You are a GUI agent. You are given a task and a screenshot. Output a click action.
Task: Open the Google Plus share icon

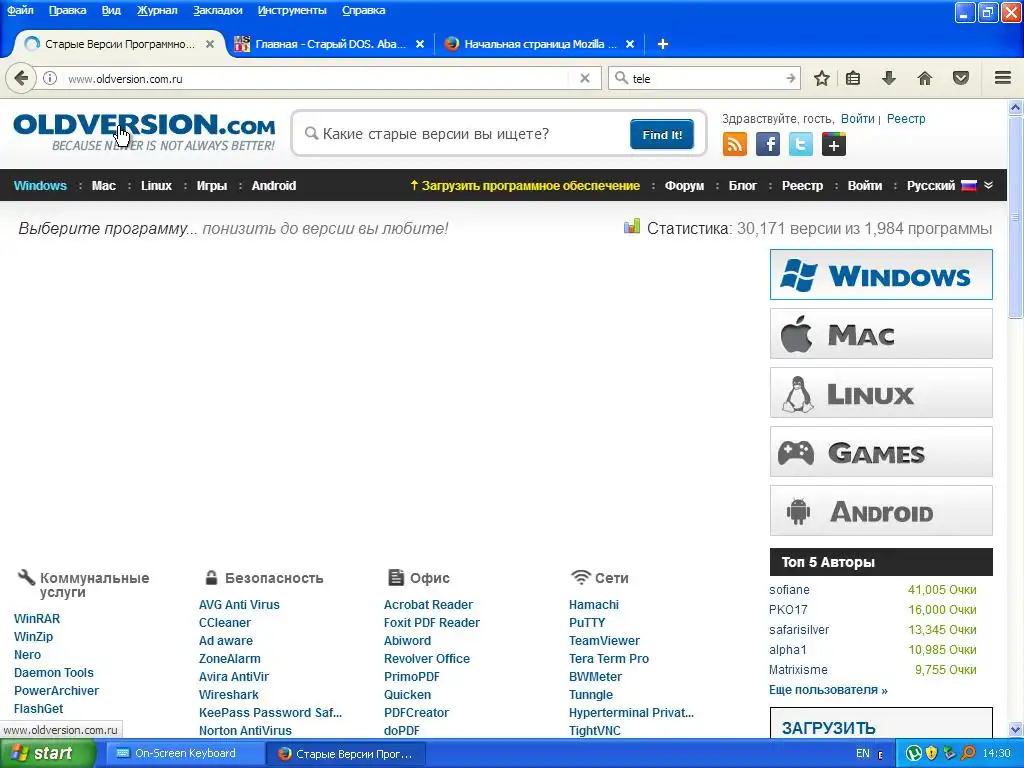click(833, 144)
